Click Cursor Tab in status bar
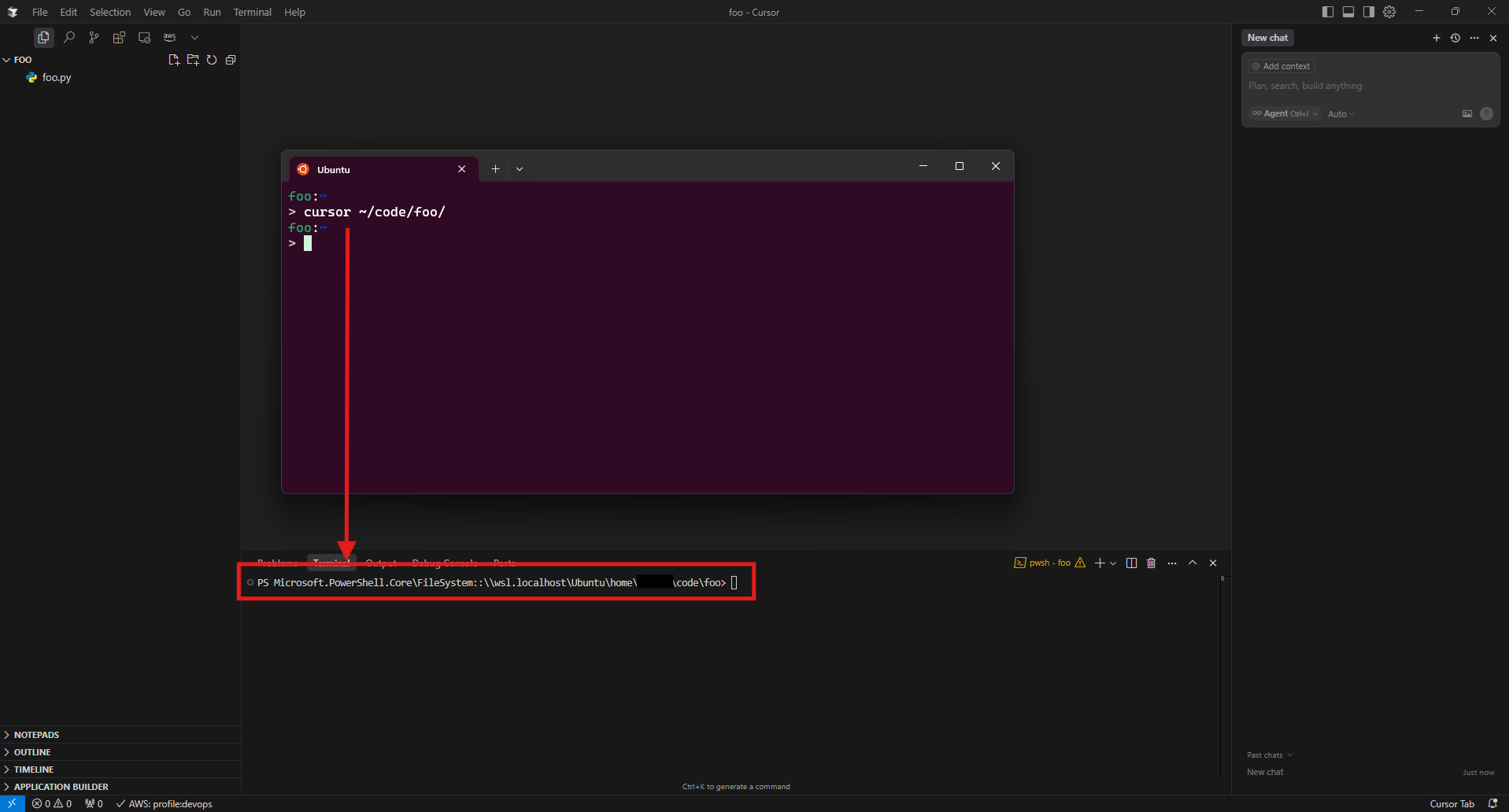The width and height of the screenshot is (1509, 812). (1452, 803)
